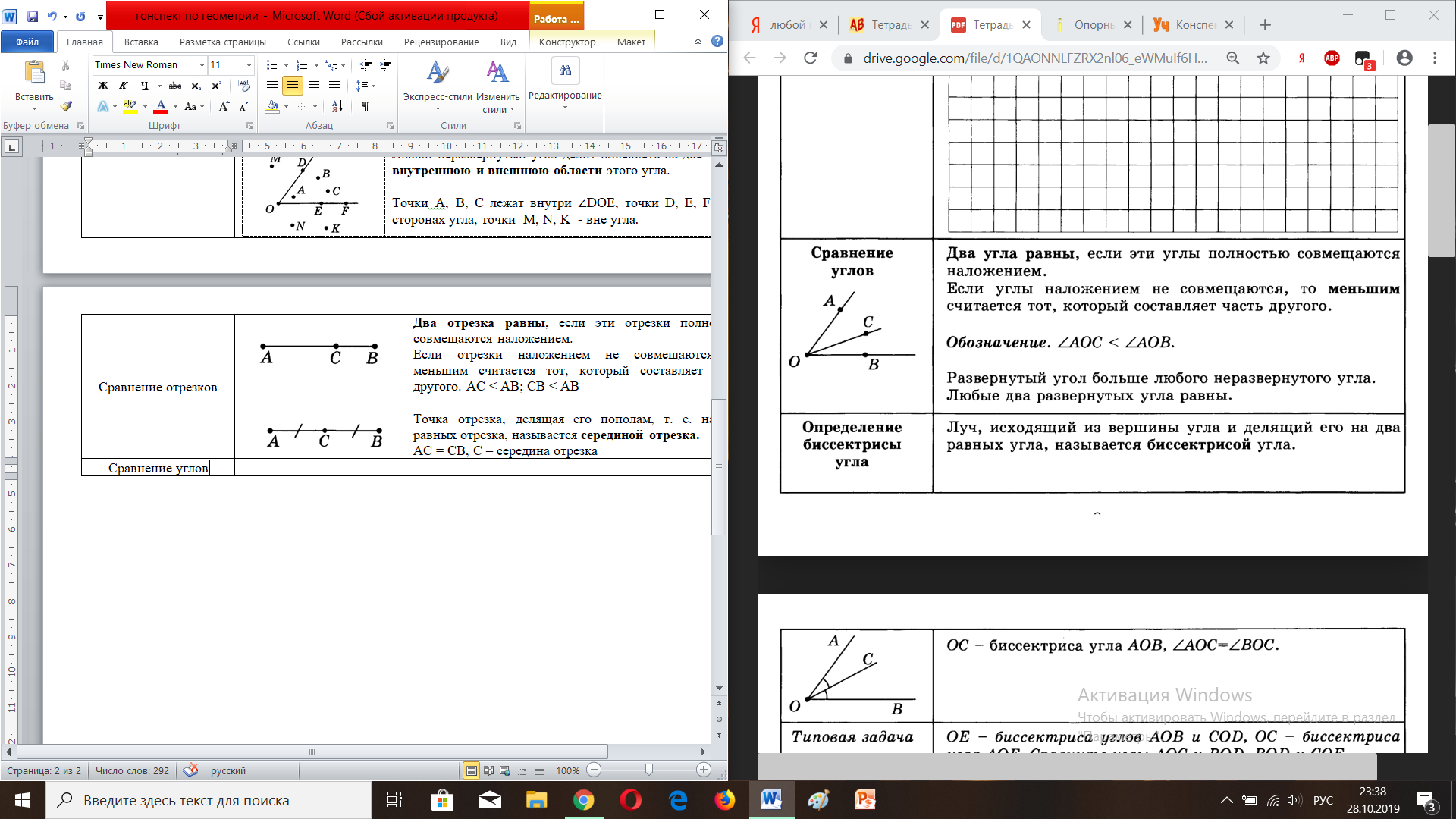Click the Word Help question mark icon
Viewport: 1456px width, 819px height.
[717, 41]
